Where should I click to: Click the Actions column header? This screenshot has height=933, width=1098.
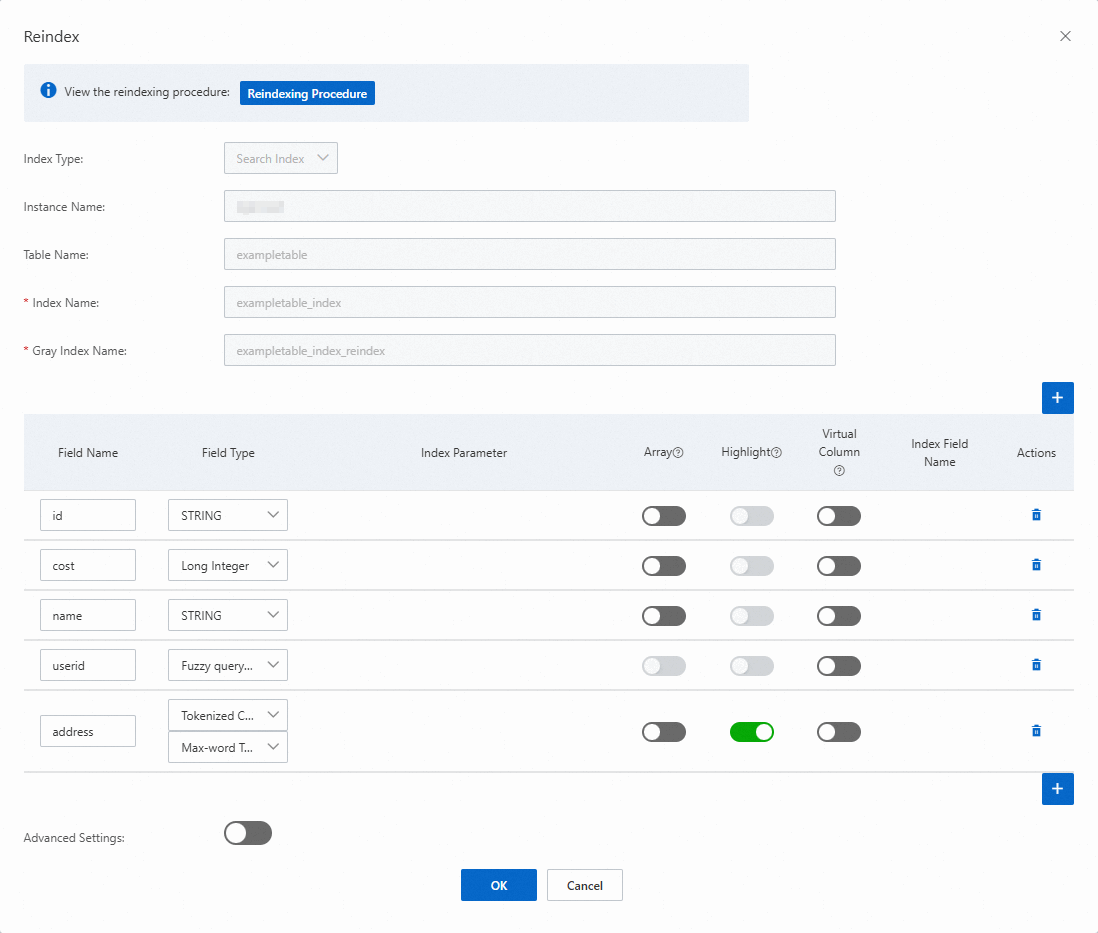click(1036, 452)
